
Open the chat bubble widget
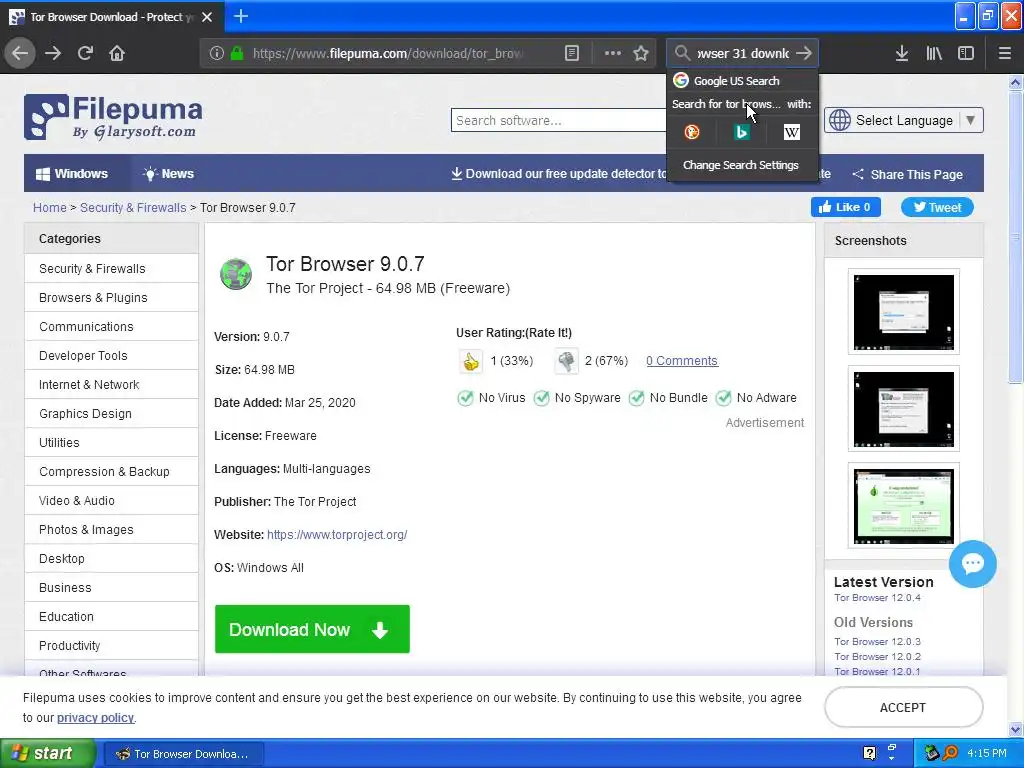(972, 564)
